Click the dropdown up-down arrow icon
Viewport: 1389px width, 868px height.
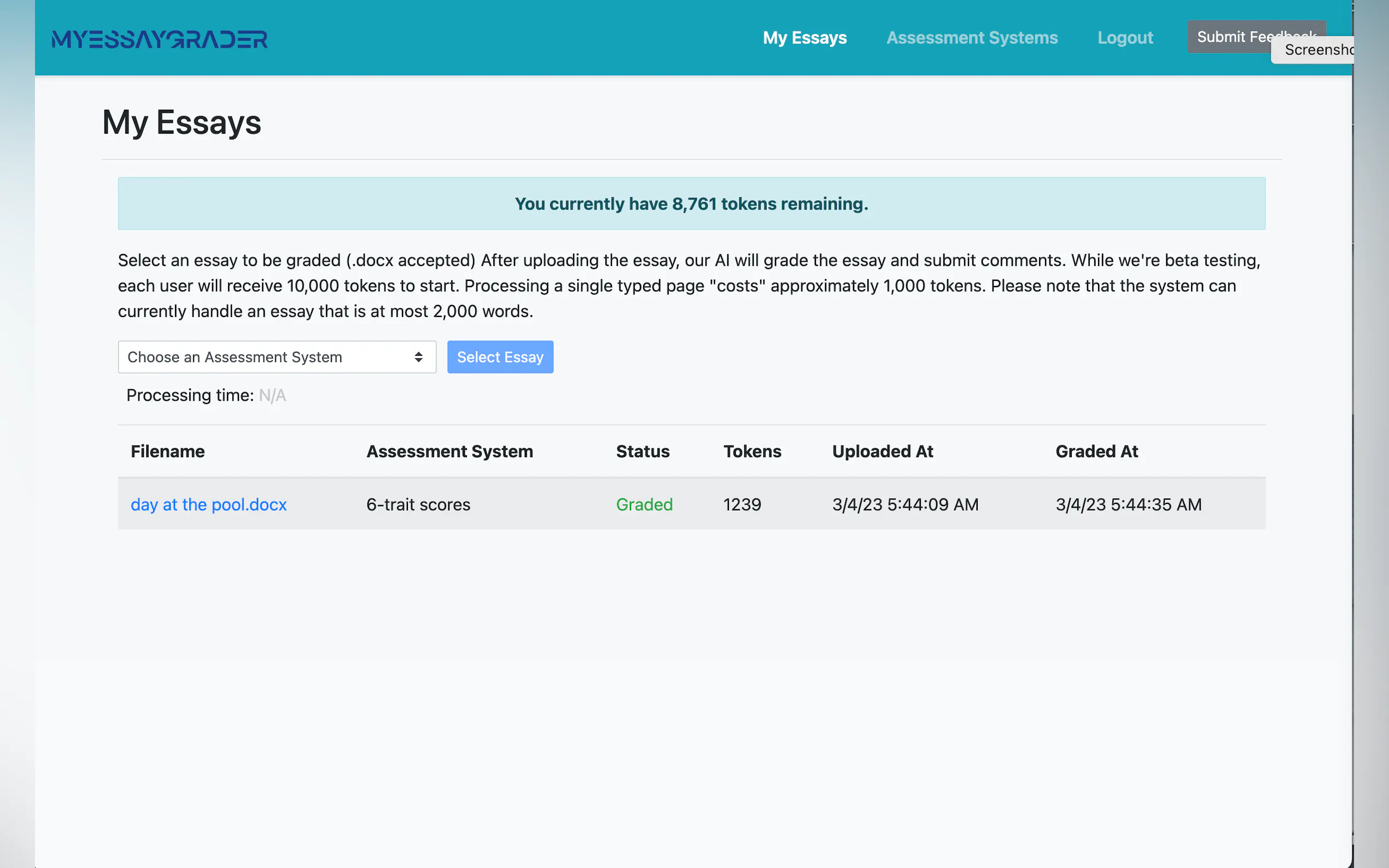(x=418, y=357)
